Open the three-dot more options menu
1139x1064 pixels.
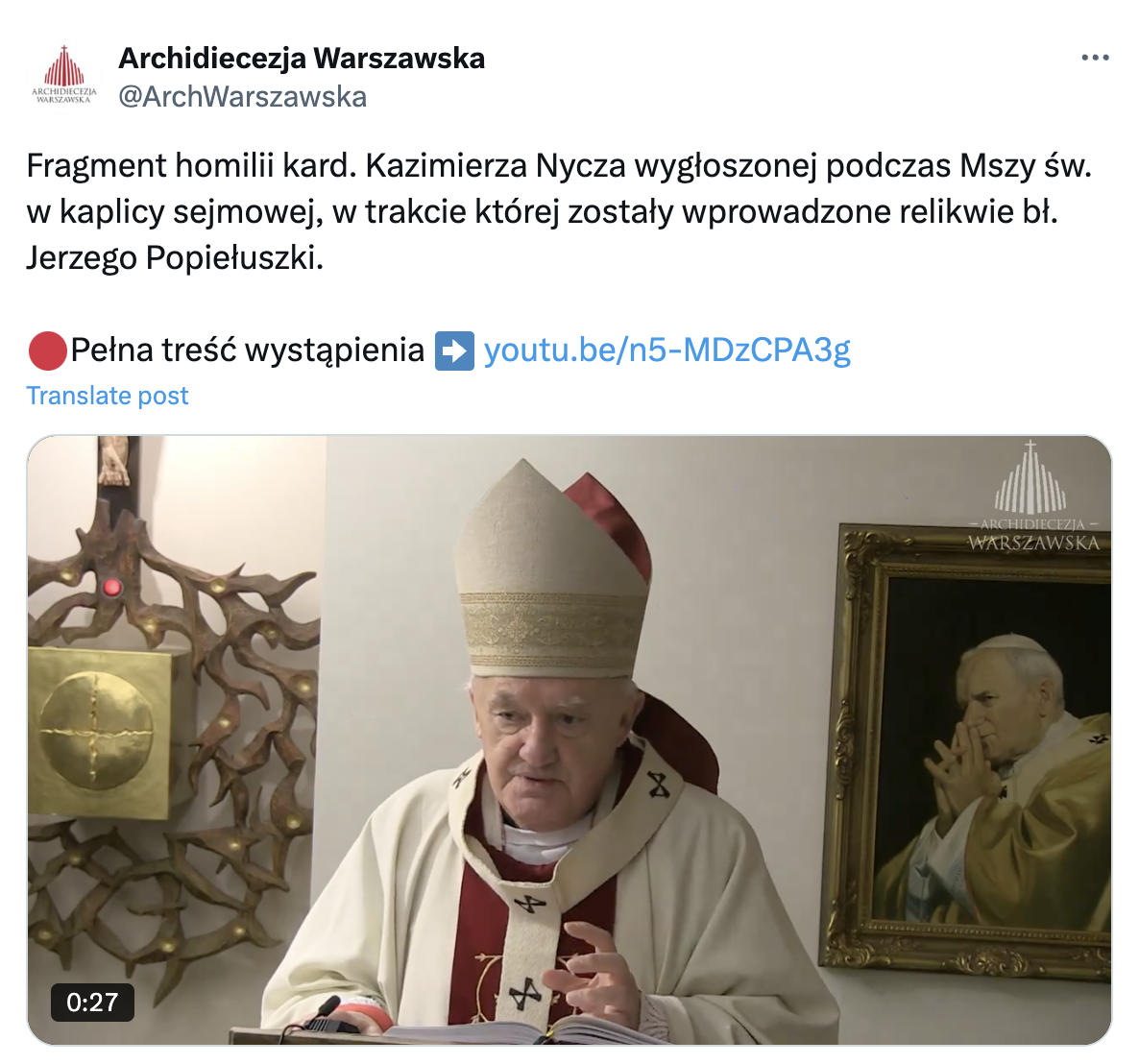click(1095, 59)
